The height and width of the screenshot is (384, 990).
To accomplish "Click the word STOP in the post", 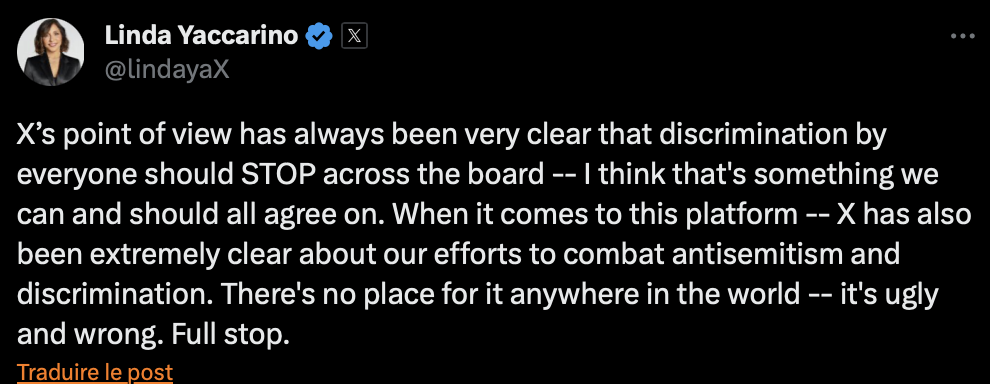I will 278,175.
